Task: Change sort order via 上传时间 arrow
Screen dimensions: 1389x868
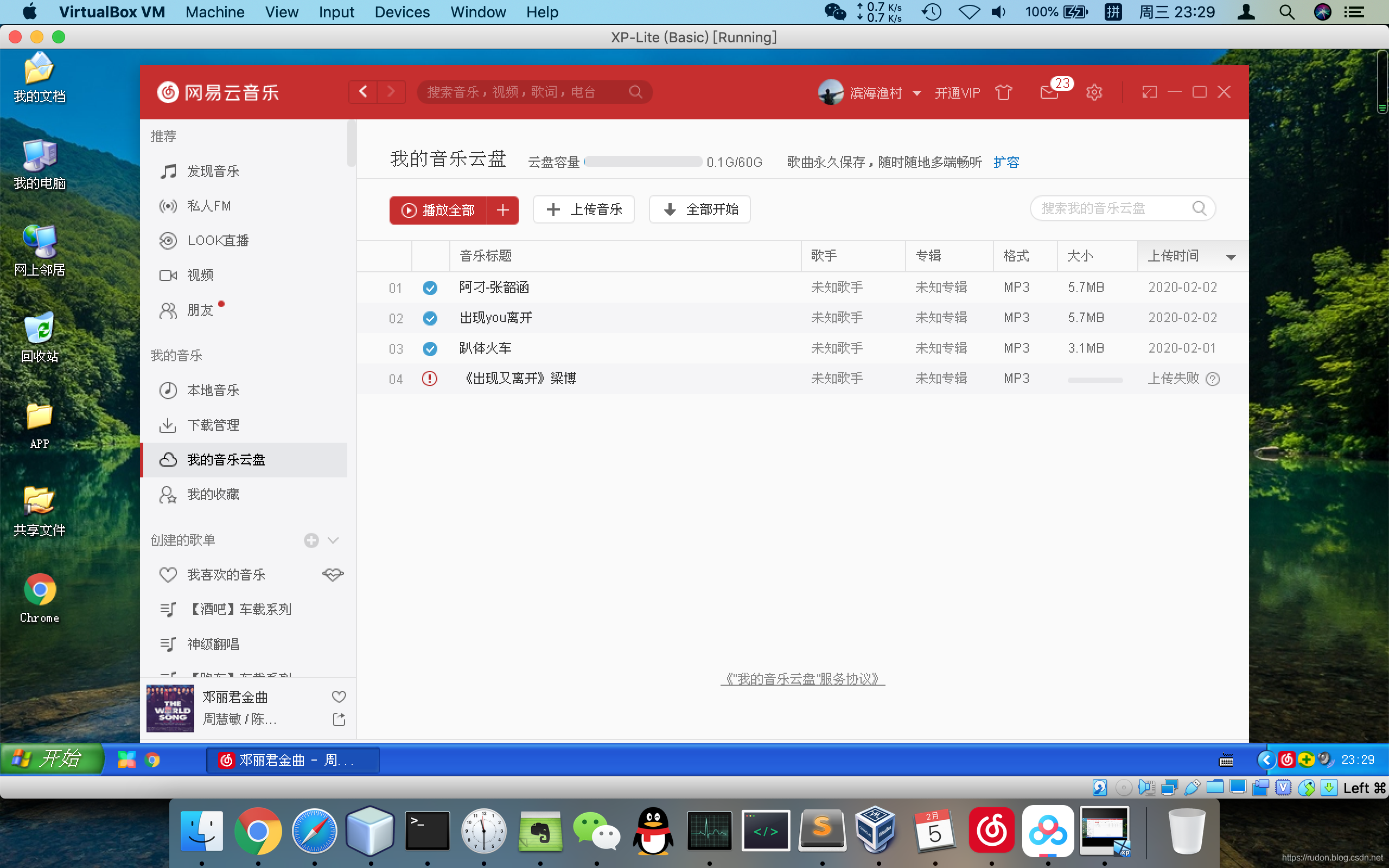Action: (1232, 257)
